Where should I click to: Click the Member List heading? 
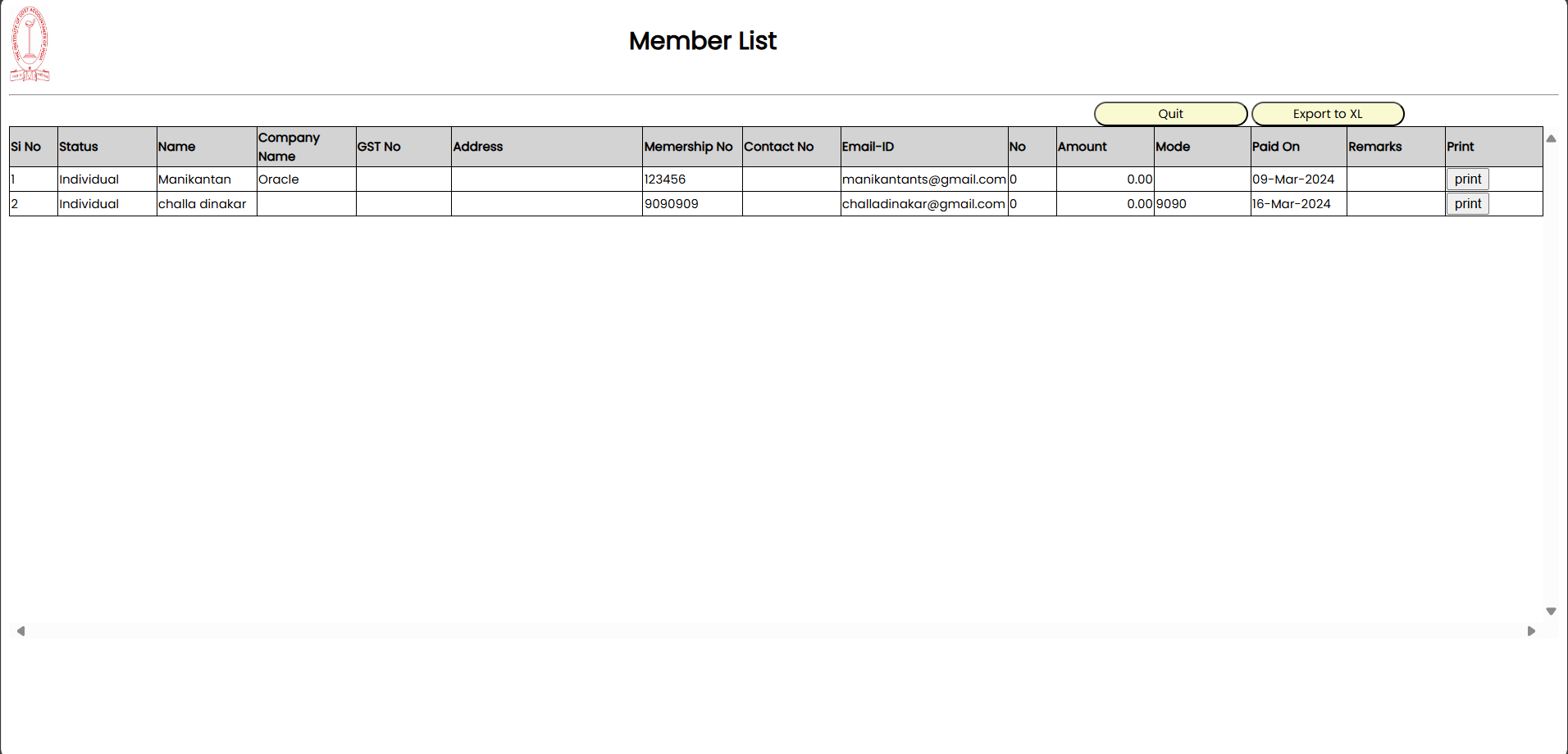[x=702, y=41]
